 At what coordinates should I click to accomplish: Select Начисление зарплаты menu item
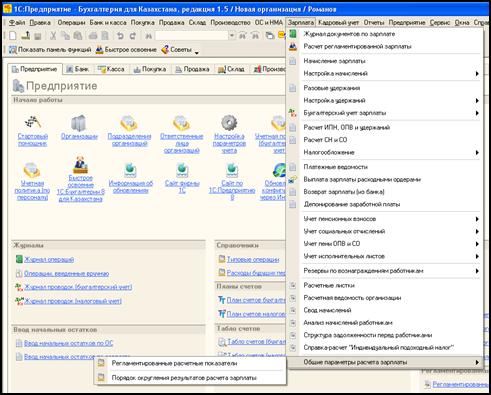[x=385, y=61]
